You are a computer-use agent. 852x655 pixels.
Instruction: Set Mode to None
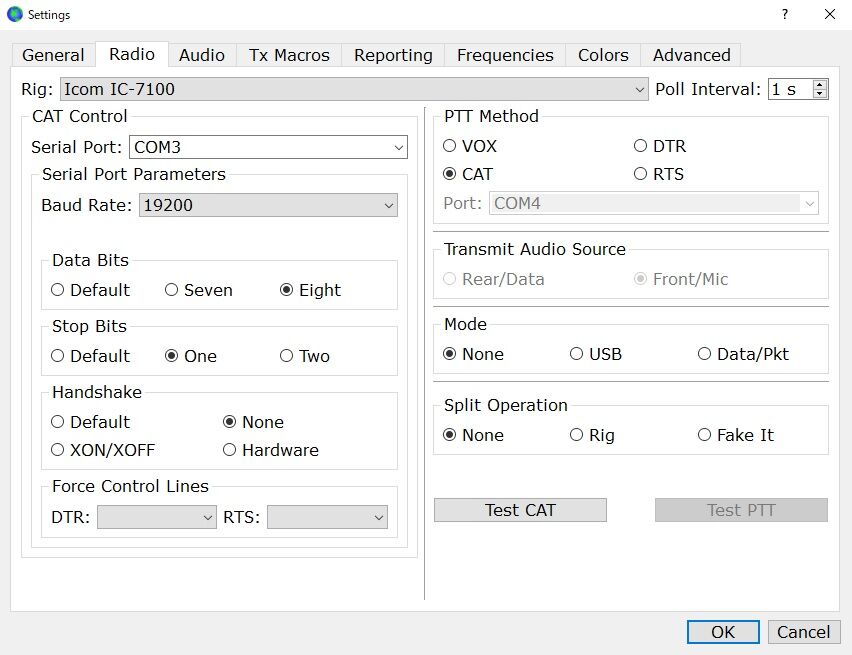click(473, 354)
